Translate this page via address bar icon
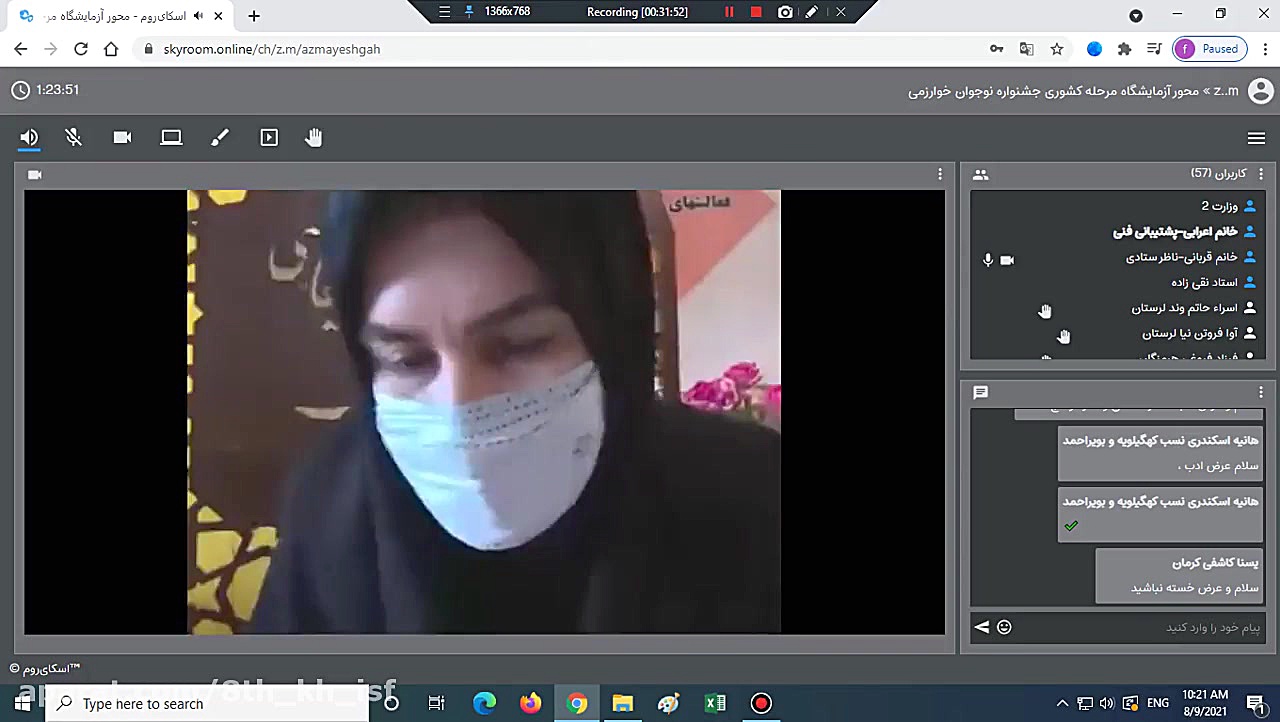This screenshot has height=722, width=1280. [1027, 49]
